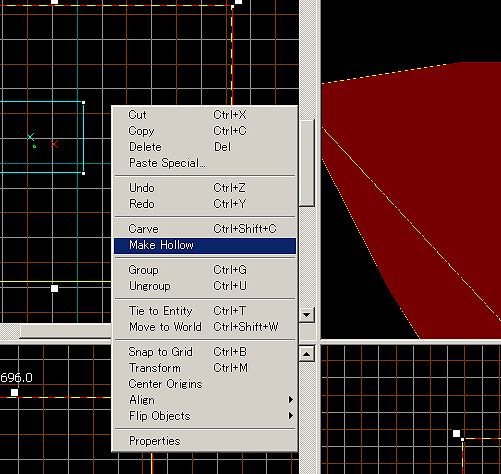Group the selected objects
This screenshot has width=501, height=474.
[205, 270]
